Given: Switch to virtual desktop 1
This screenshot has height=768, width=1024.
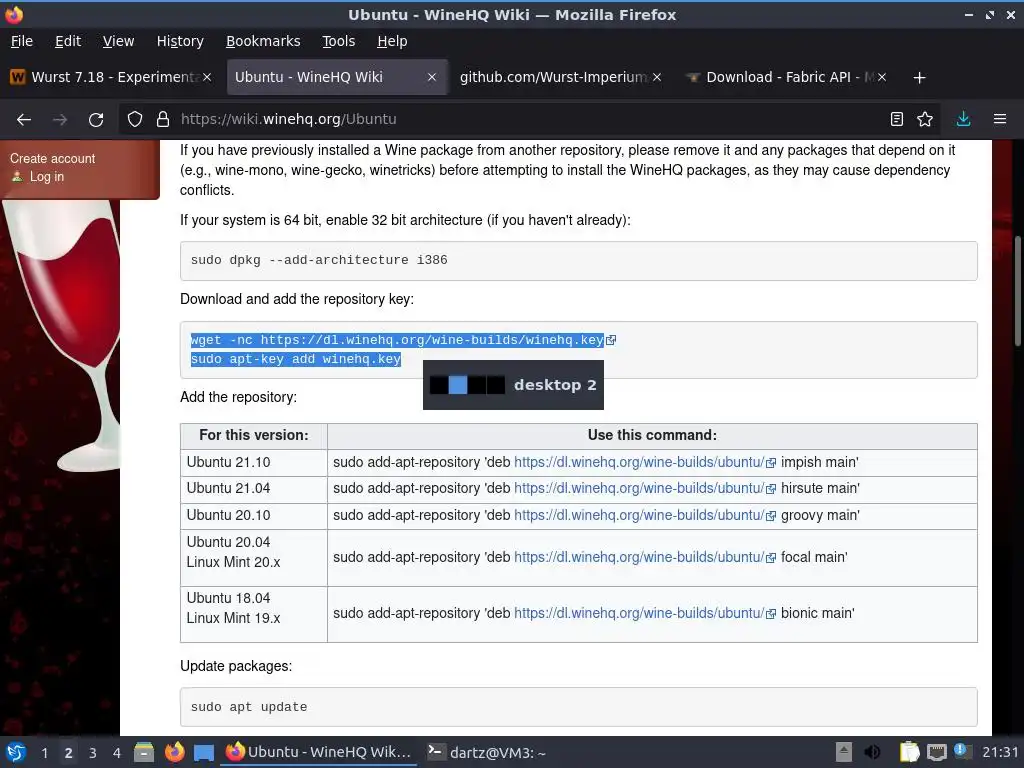Looking at the screenshot, I should tap(44, 753).
